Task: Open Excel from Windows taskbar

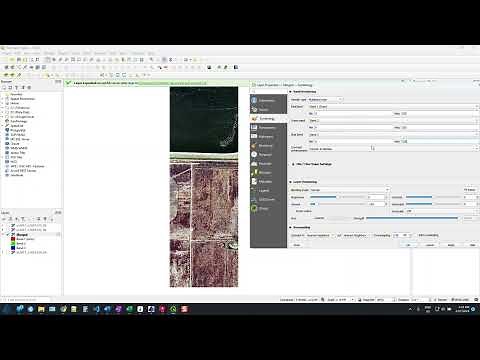Action: coord(129,309)
